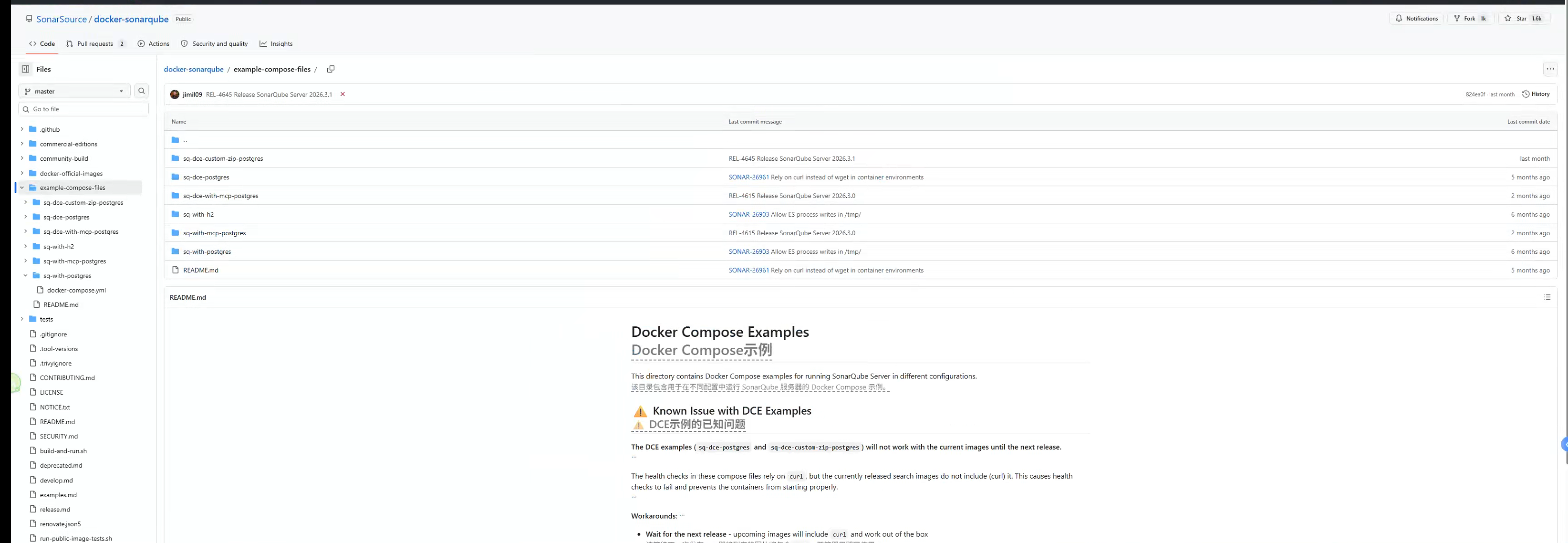Click the Pull requests counter badge 2
This screenshot has height=543, width=1568.
tap(122, 44)
